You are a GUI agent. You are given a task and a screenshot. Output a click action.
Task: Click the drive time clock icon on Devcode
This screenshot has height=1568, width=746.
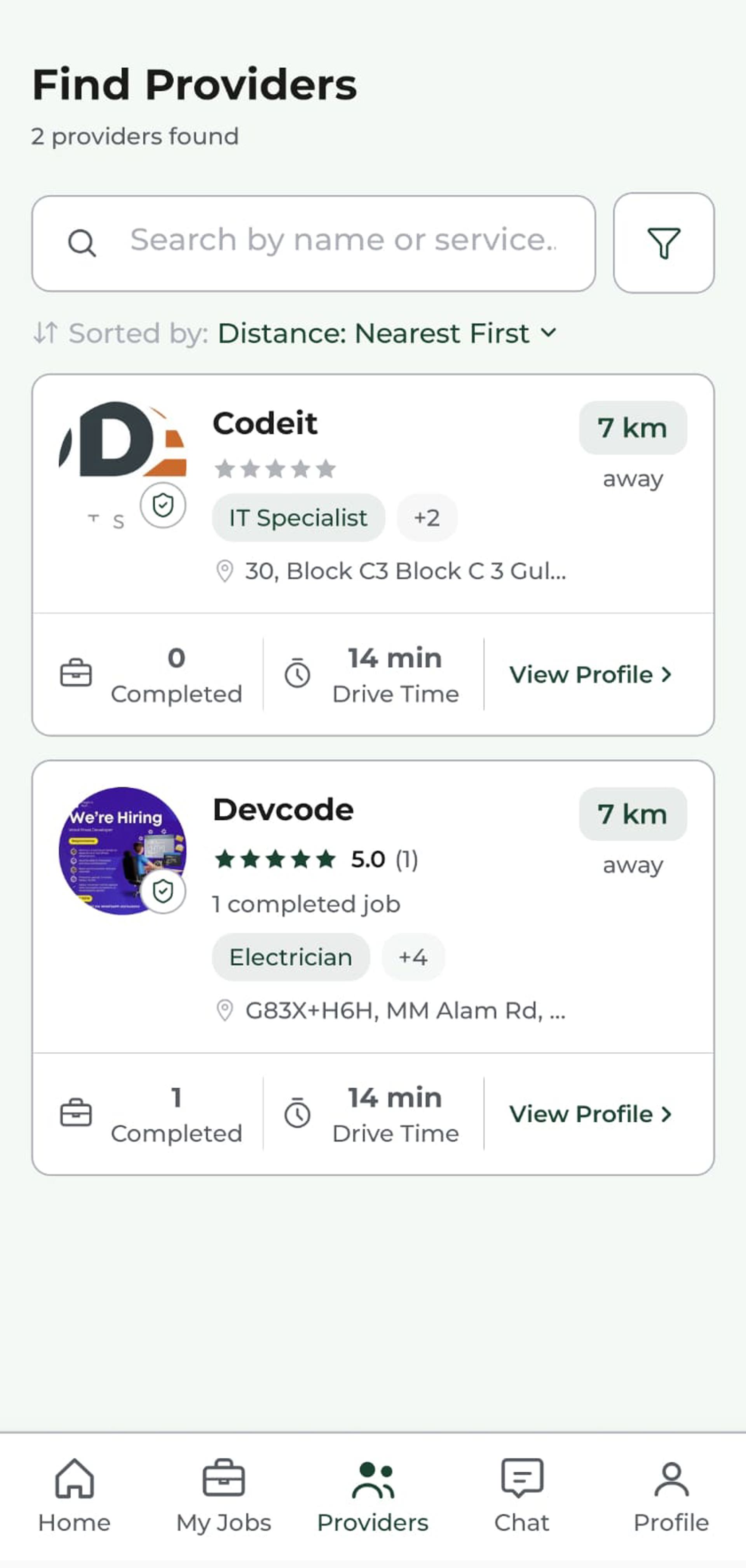(x=297, y=1113)
